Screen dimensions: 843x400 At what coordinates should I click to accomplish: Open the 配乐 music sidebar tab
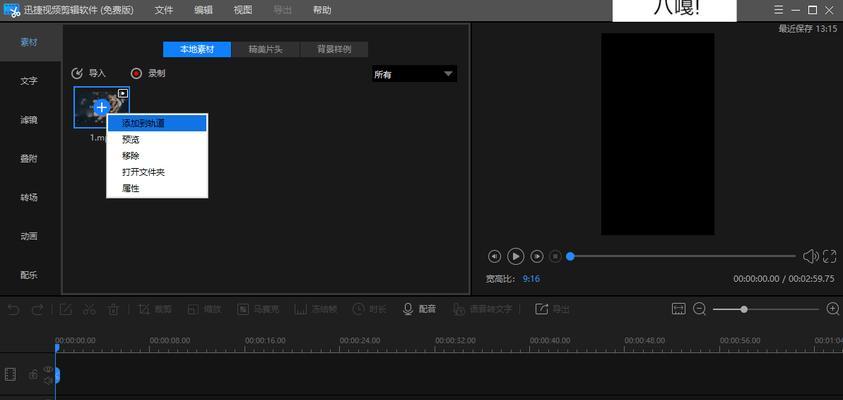tap(29, 275)
